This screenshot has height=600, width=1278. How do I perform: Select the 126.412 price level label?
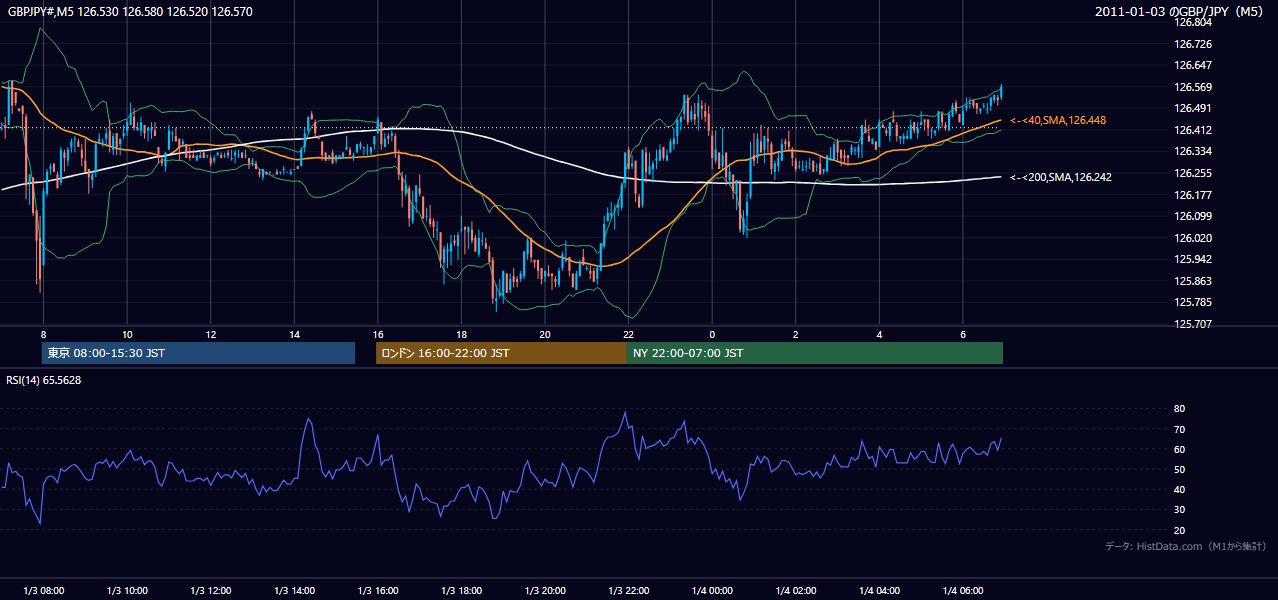click(1192, 130)
